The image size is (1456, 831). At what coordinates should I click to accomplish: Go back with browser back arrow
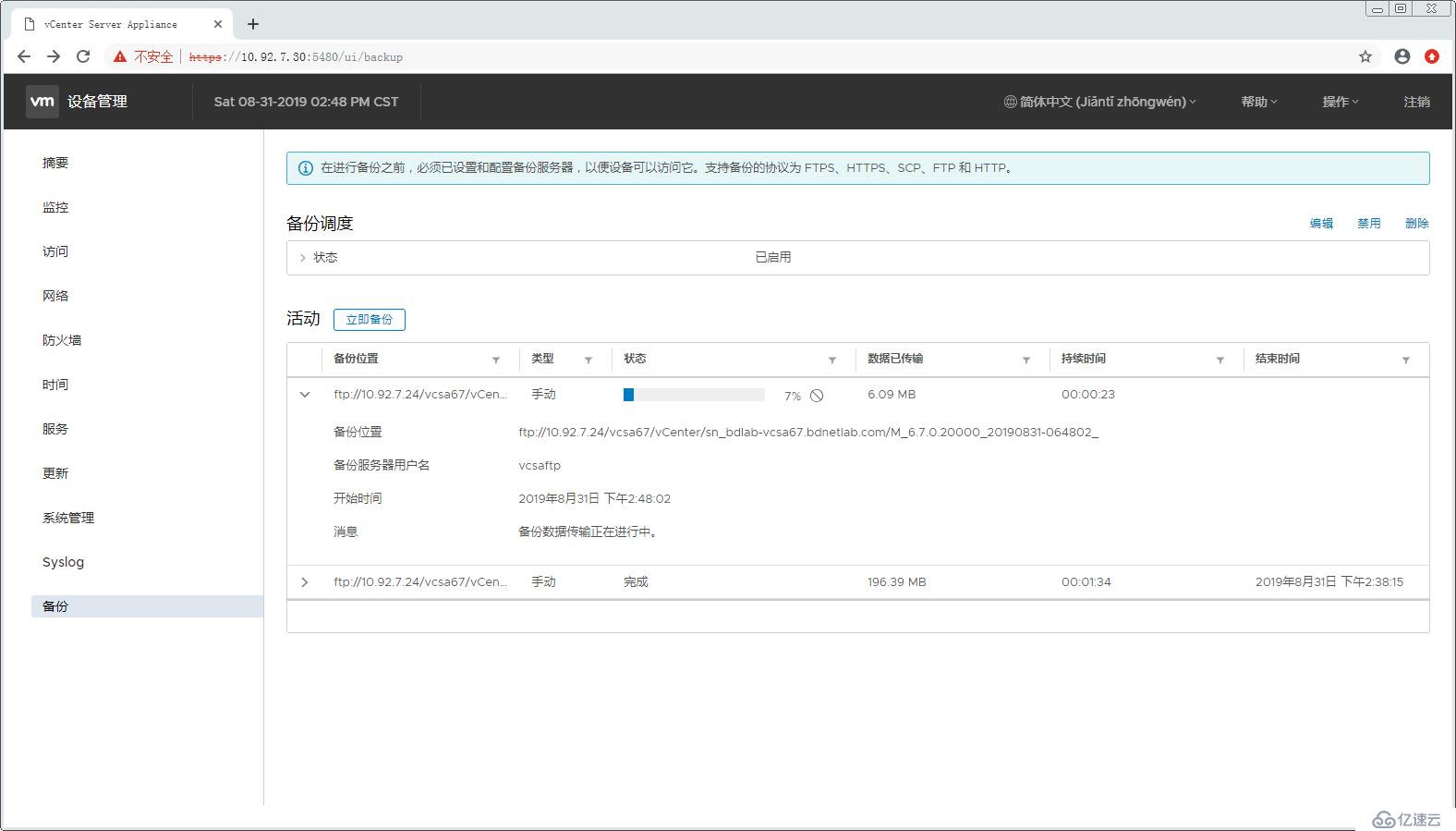[24, 56]
